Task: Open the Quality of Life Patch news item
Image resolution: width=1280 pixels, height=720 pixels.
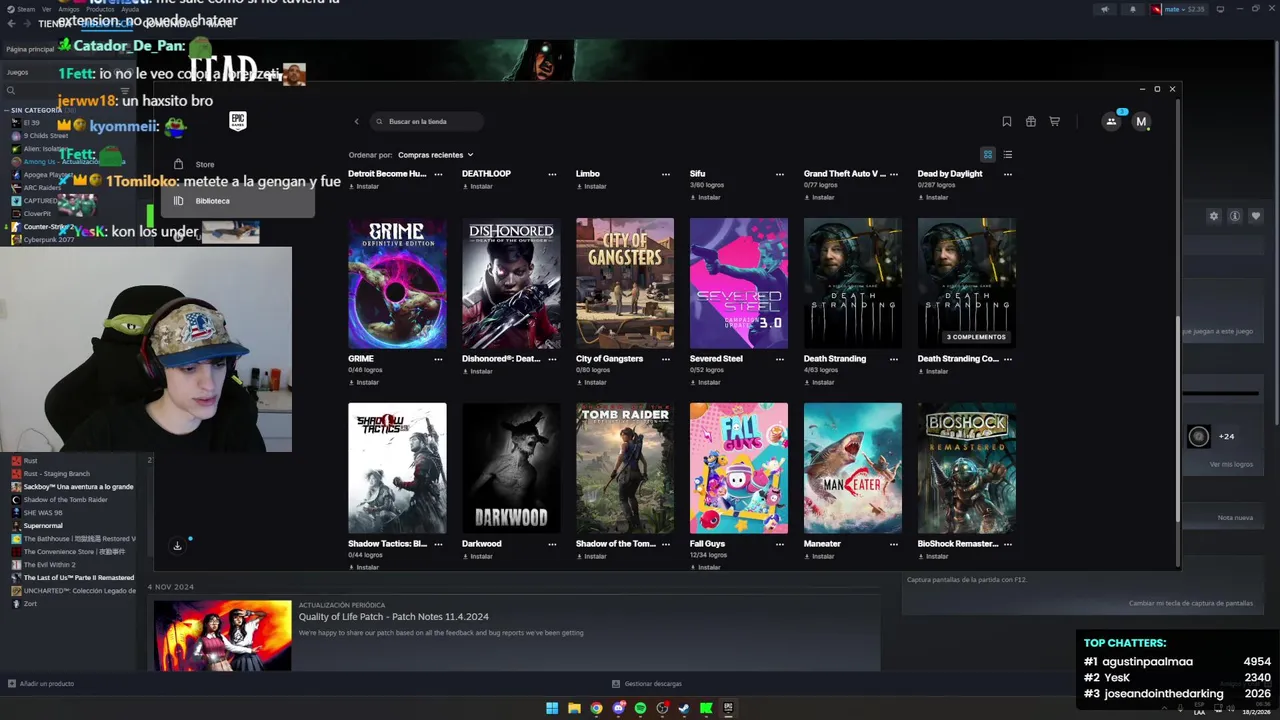Action: [515, 635]
